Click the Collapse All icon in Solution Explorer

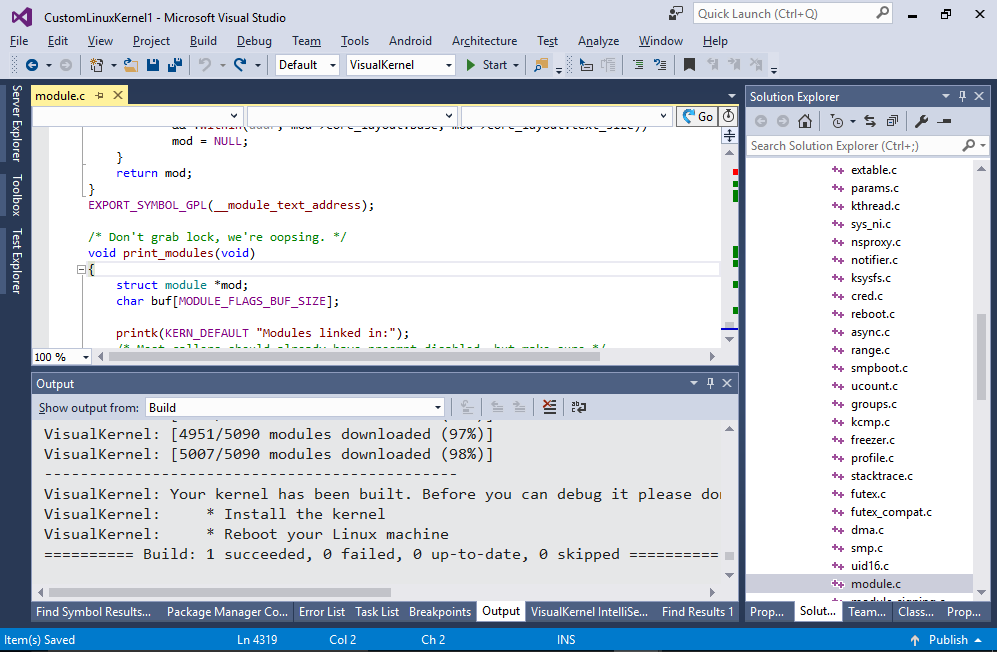coord(893,121)
